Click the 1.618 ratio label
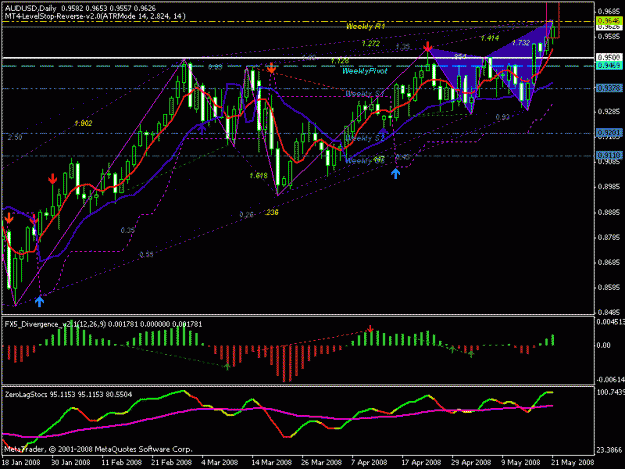 [x=258, y=176]
